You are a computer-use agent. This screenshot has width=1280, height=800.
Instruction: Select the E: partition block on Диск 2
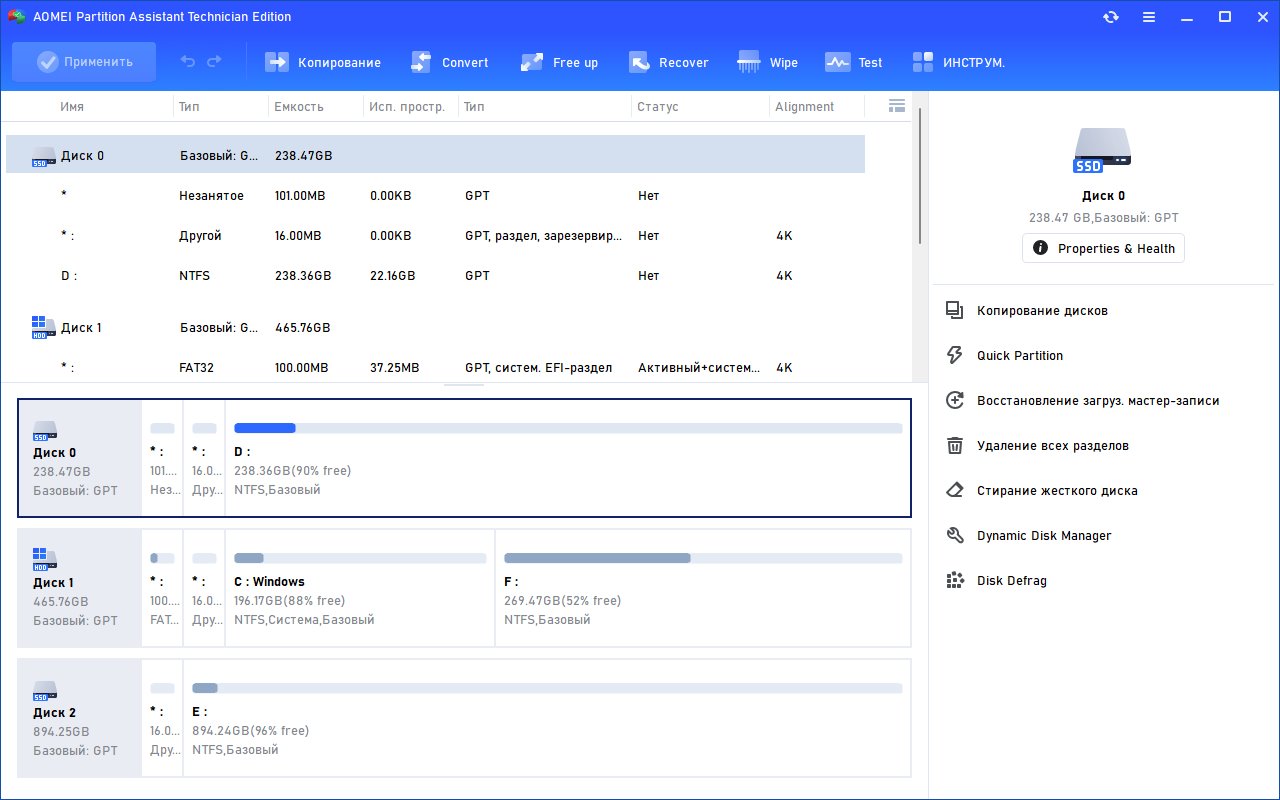coord(547,718)
